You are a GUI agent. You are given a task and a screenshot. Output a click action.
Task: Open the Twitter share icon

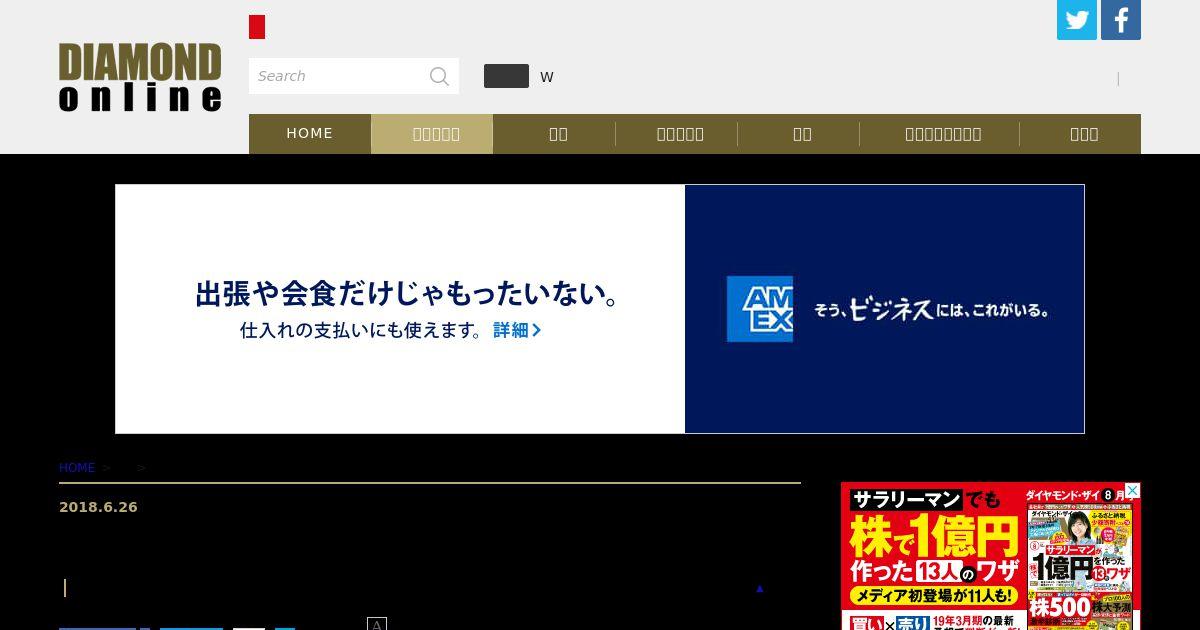tap(1077, 20)
